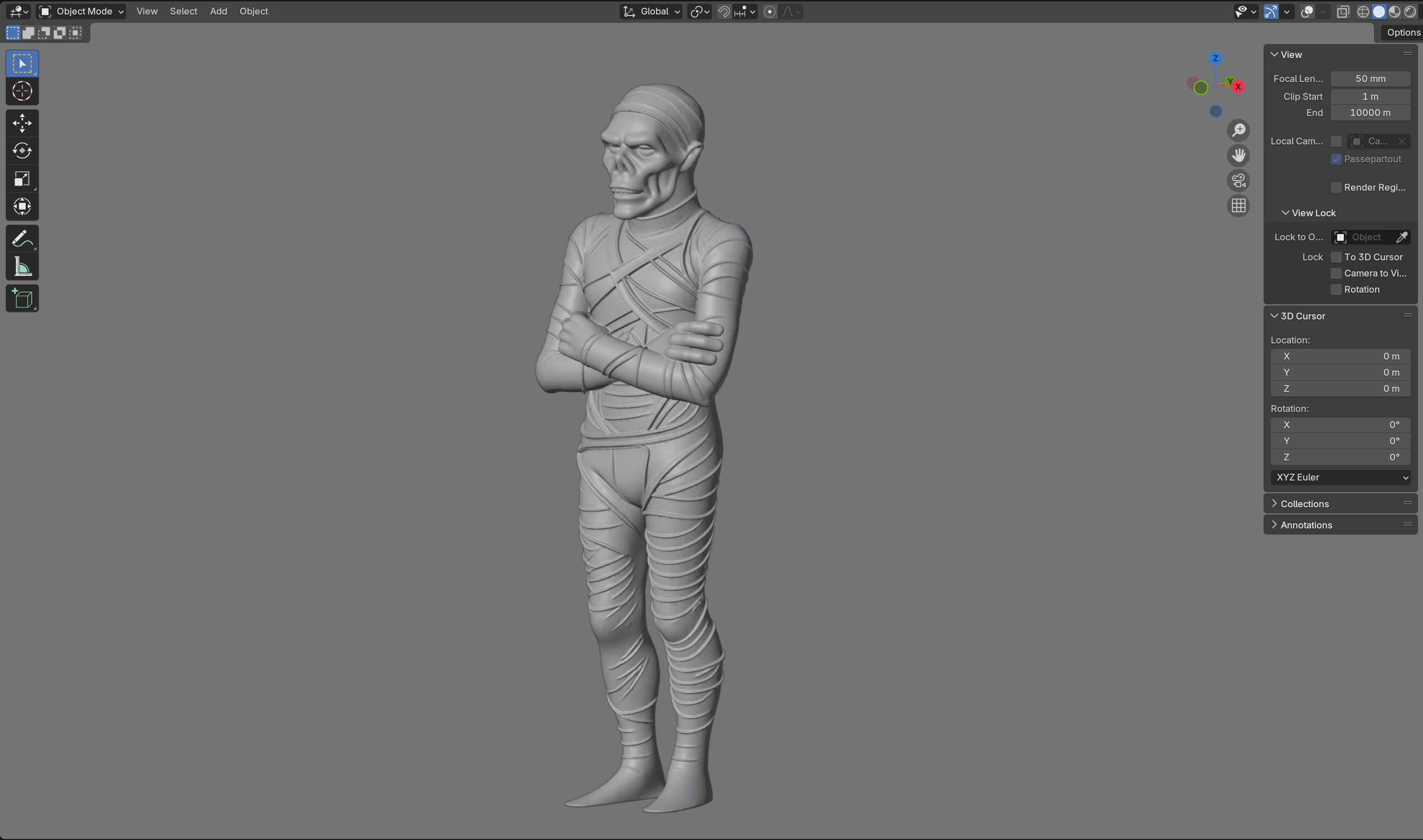Click the Z axis gizmo ball

[1215, 59]
